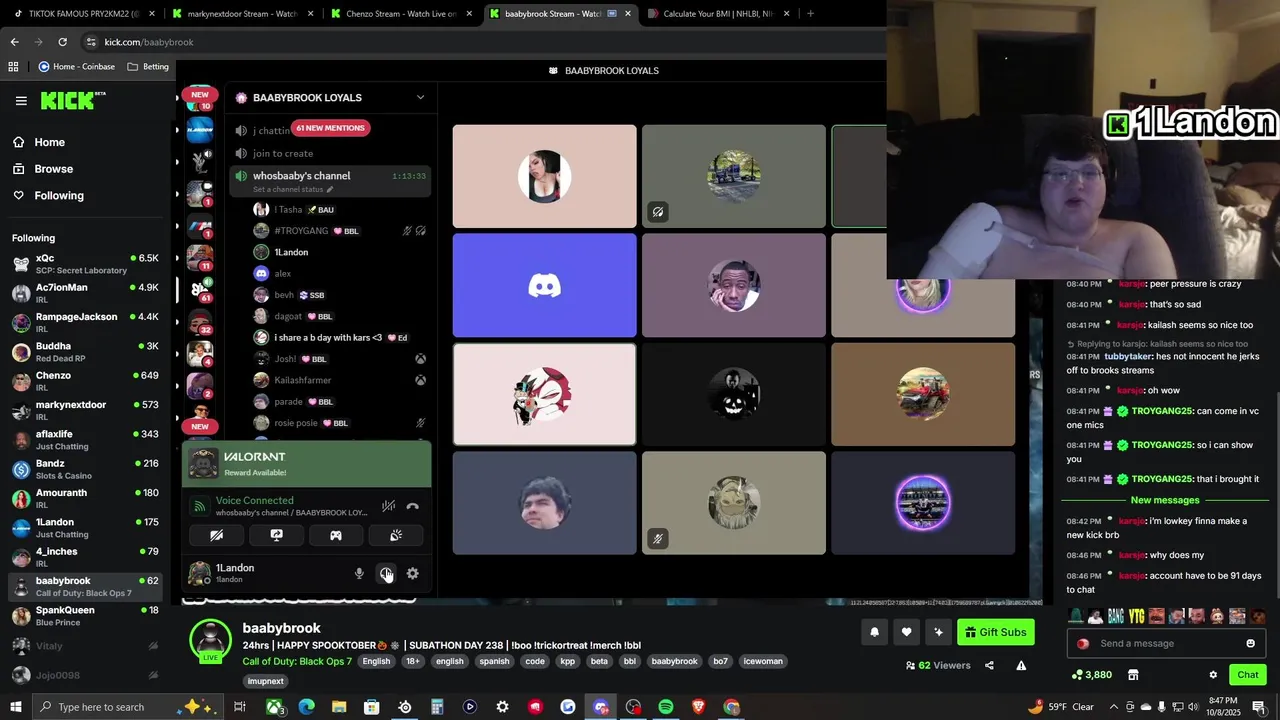This screenshot has width=1280, height=720.
Task: Toggle Discord deafen headphones button
Action: tap(386, 573)
